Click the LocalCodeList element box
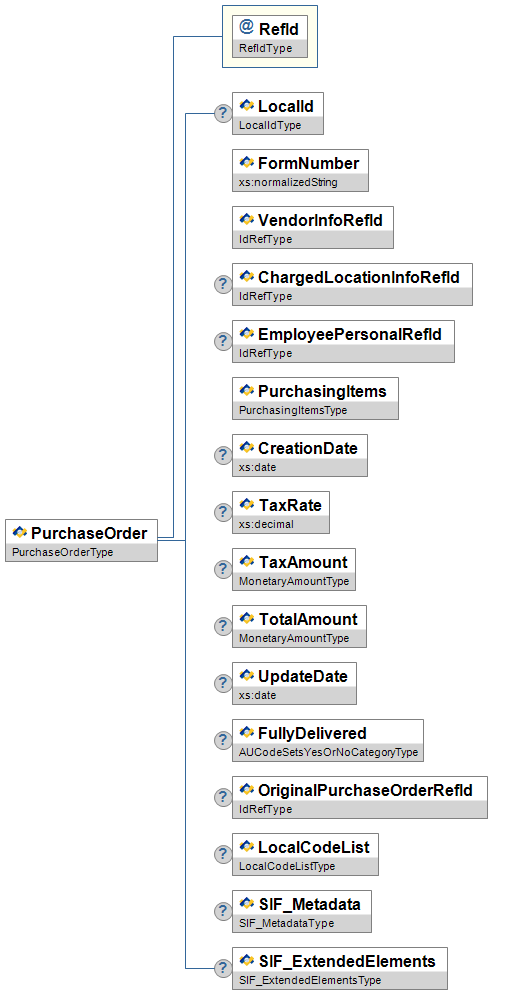510x994 pixels. (x=305, y=855)
